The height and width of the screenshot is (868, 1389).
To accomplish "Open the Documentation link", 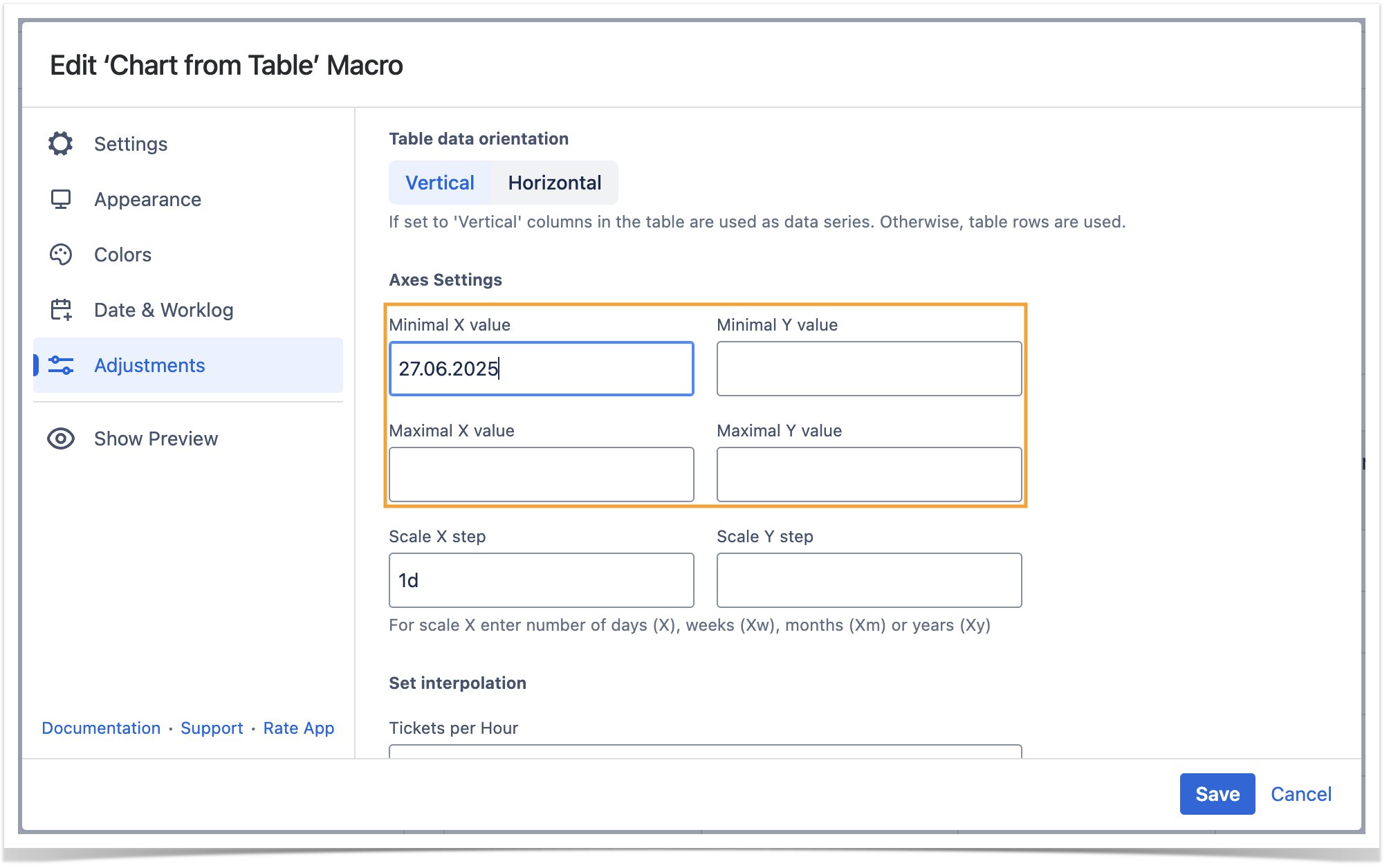I will coord(101,728).
